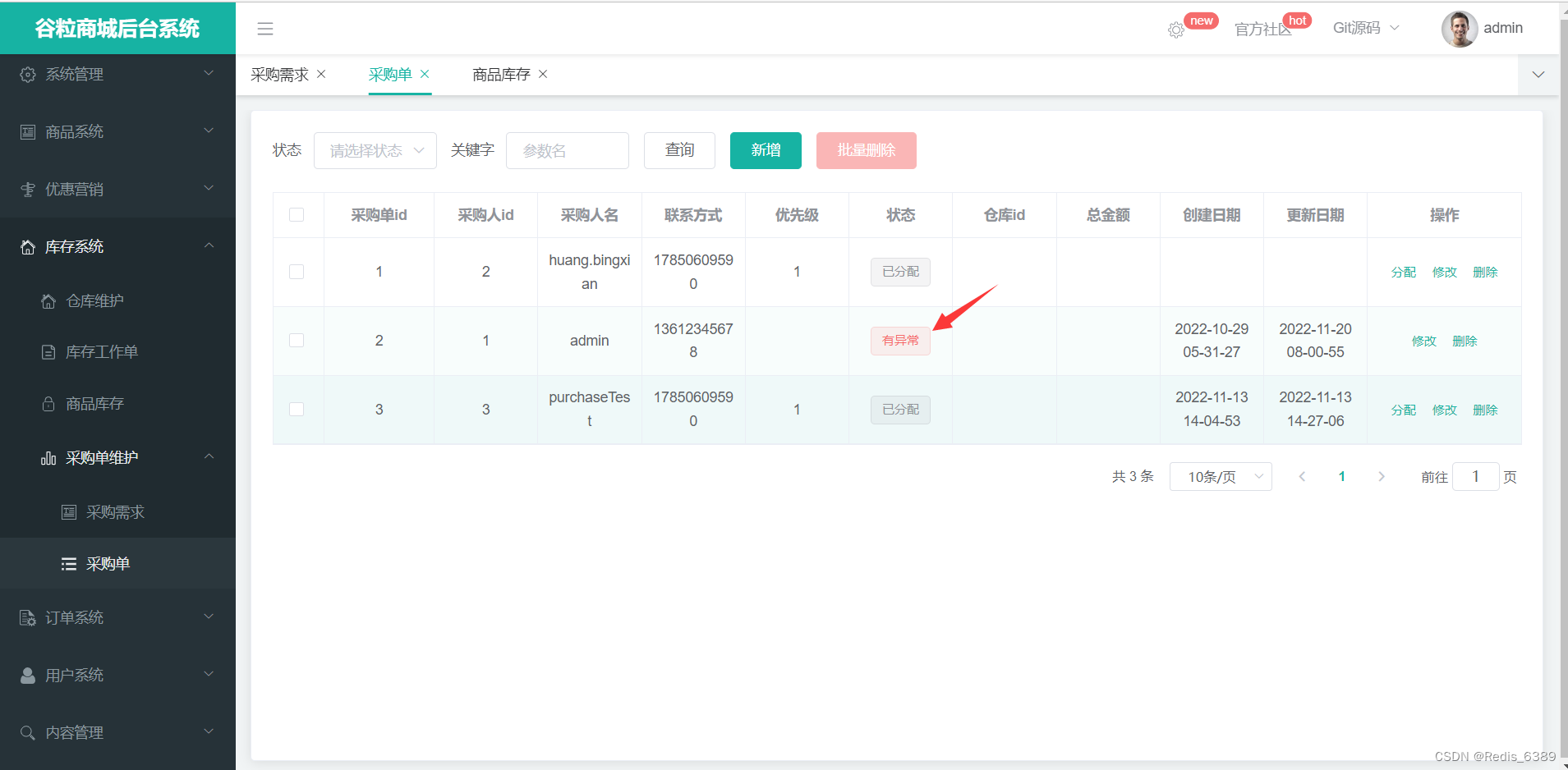Toggle the sidebar hamburger menu icon

click(x=264, y=29)
